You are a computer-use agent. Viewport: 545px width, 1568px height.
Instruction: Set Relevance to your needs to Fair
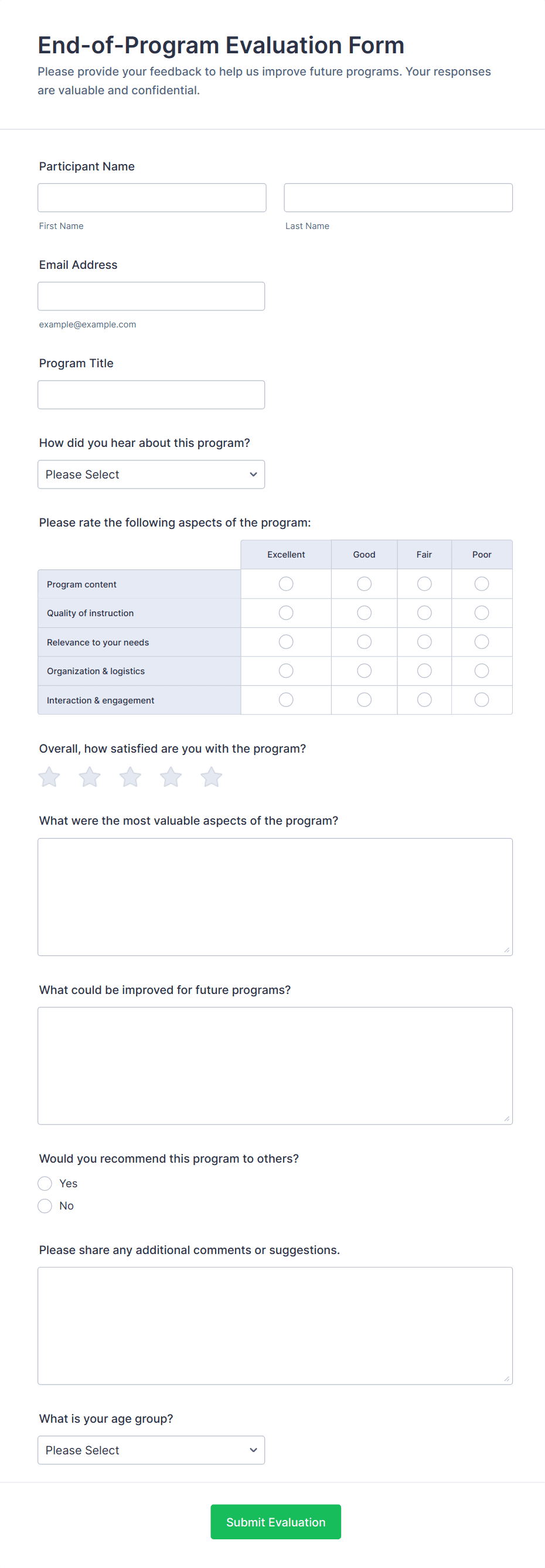click(424, 641)
